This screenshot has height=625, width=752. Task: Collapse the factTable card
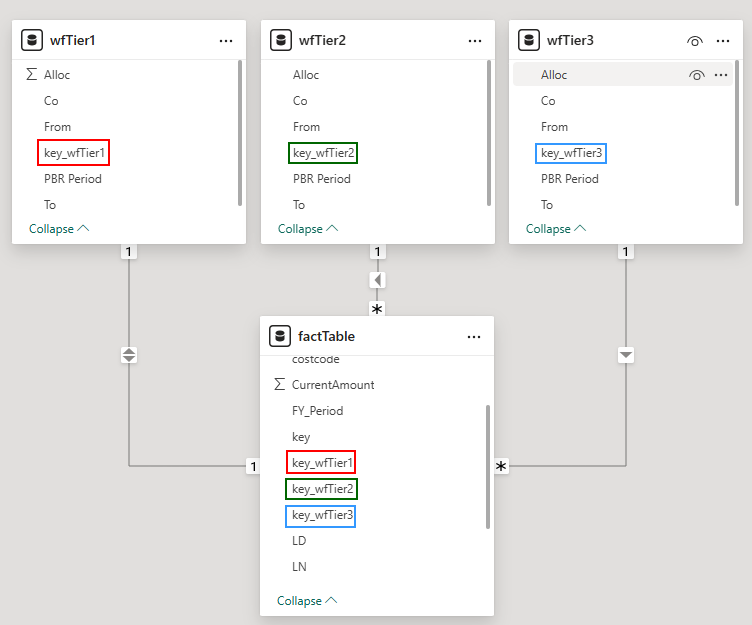(x=307, y=601)
